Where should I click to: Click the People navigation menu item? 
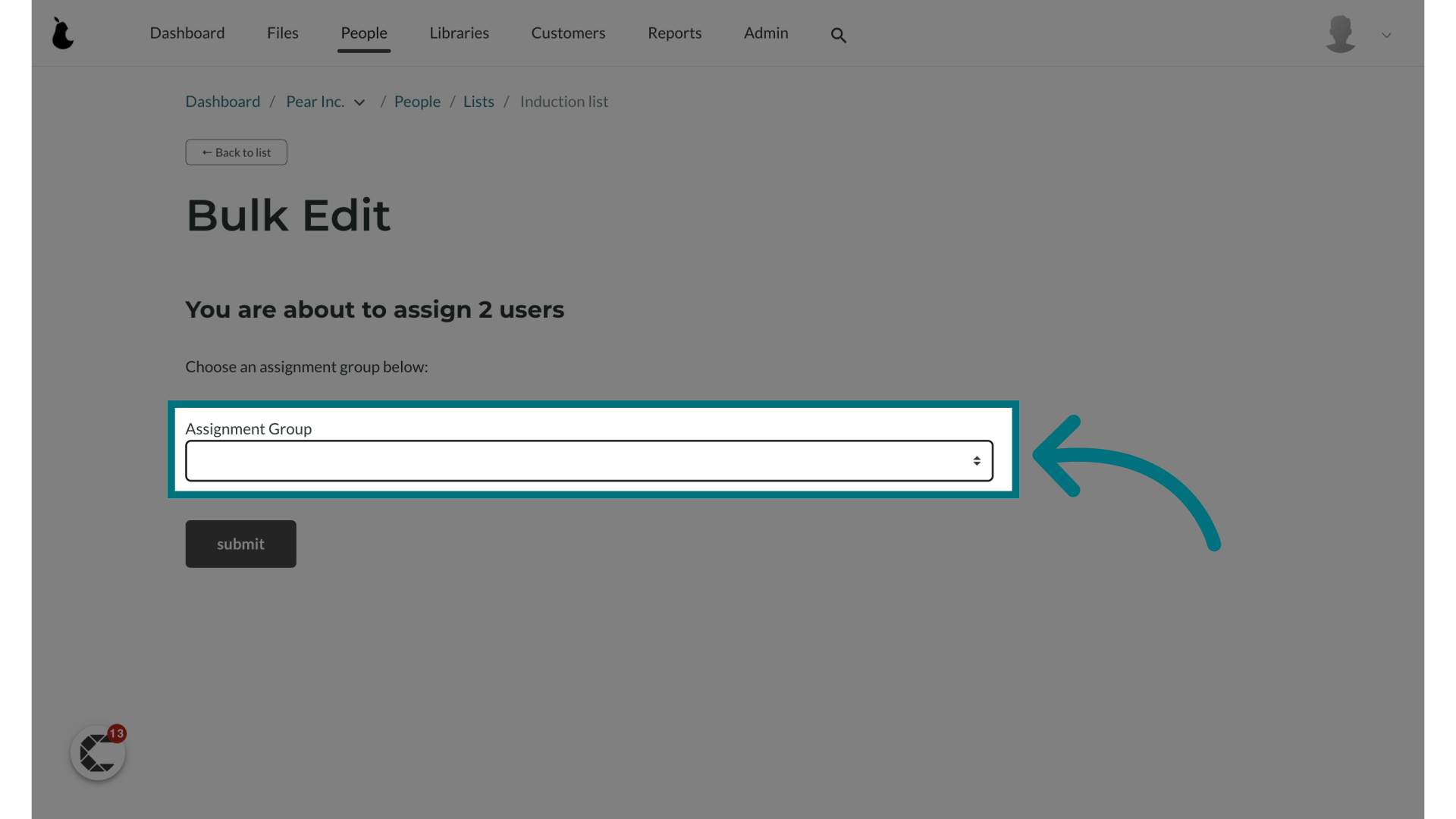pyautogui.click(x=363, y=32)
